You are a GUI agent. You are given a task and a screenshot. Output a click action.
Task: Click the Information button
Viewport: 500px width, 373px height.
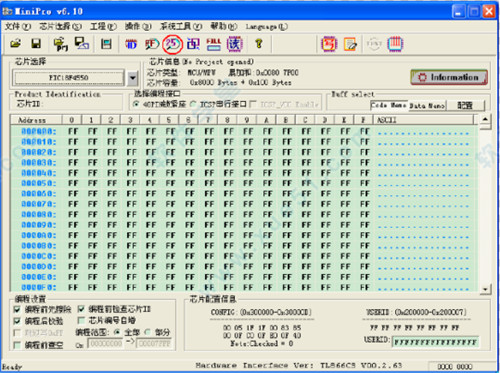pyautogui.click(x=449, y=77)
